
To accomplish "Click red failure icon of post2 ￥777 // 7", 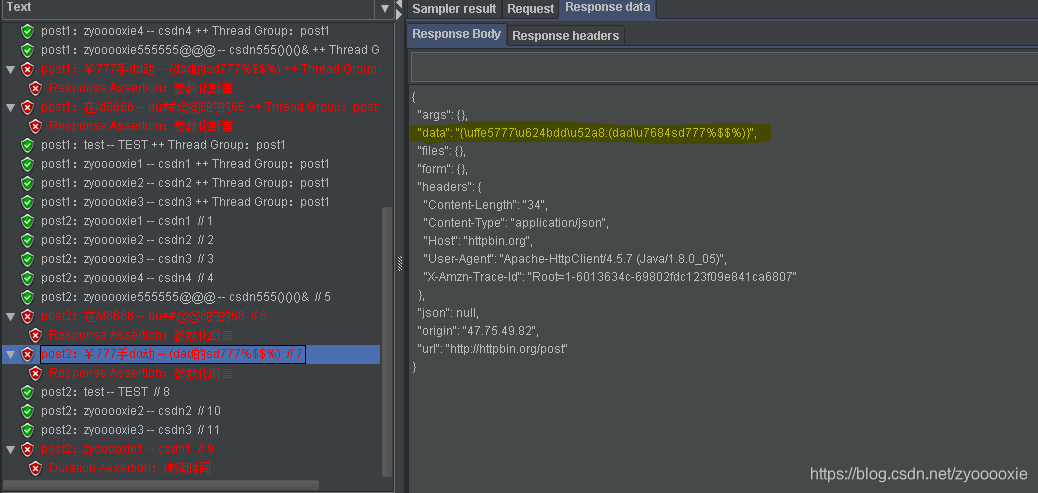I will (27, 355).
